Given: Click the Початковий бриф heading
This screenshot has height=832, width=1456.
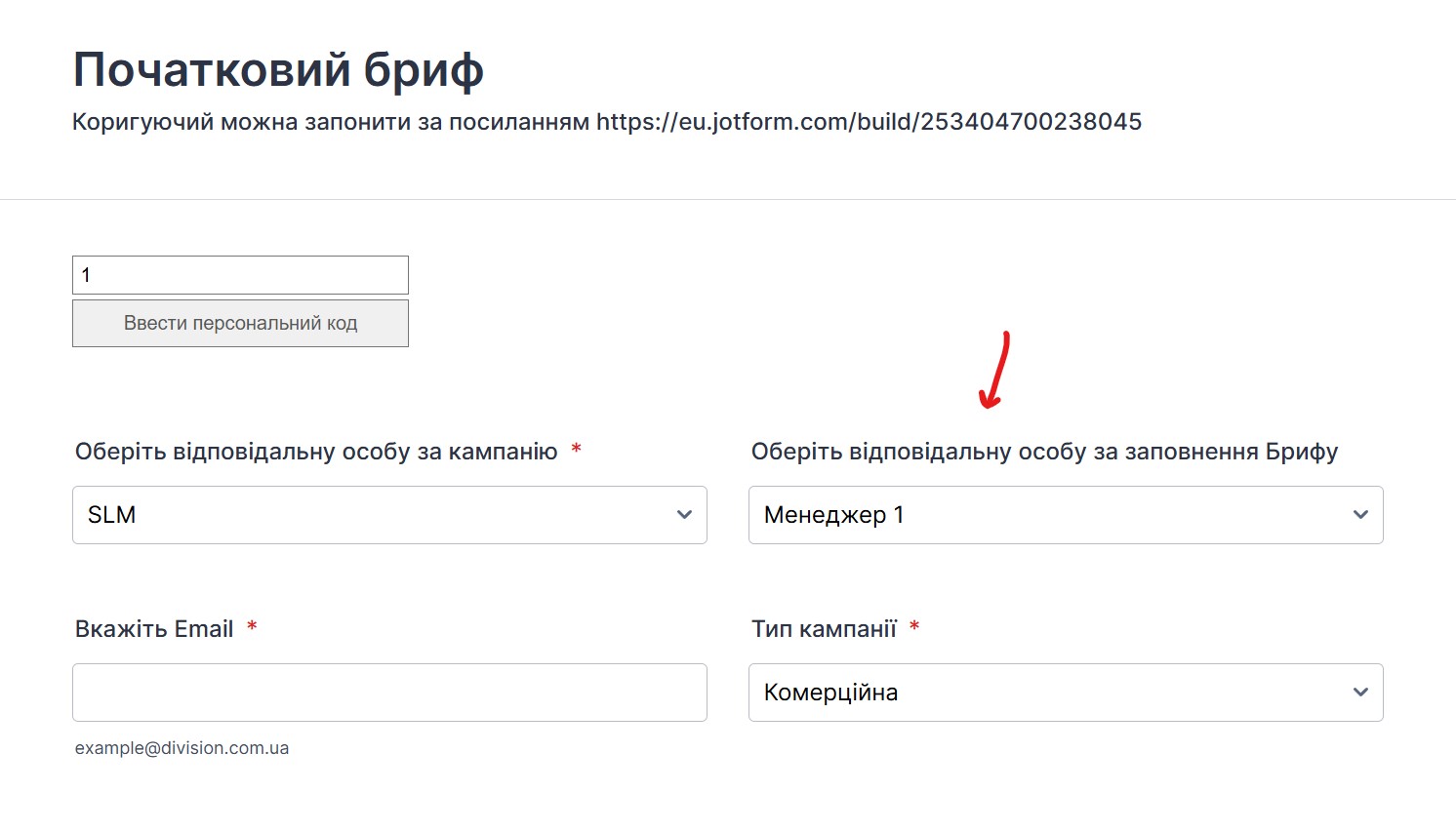Looking at the screenshot, I should (x=278, y=70).
